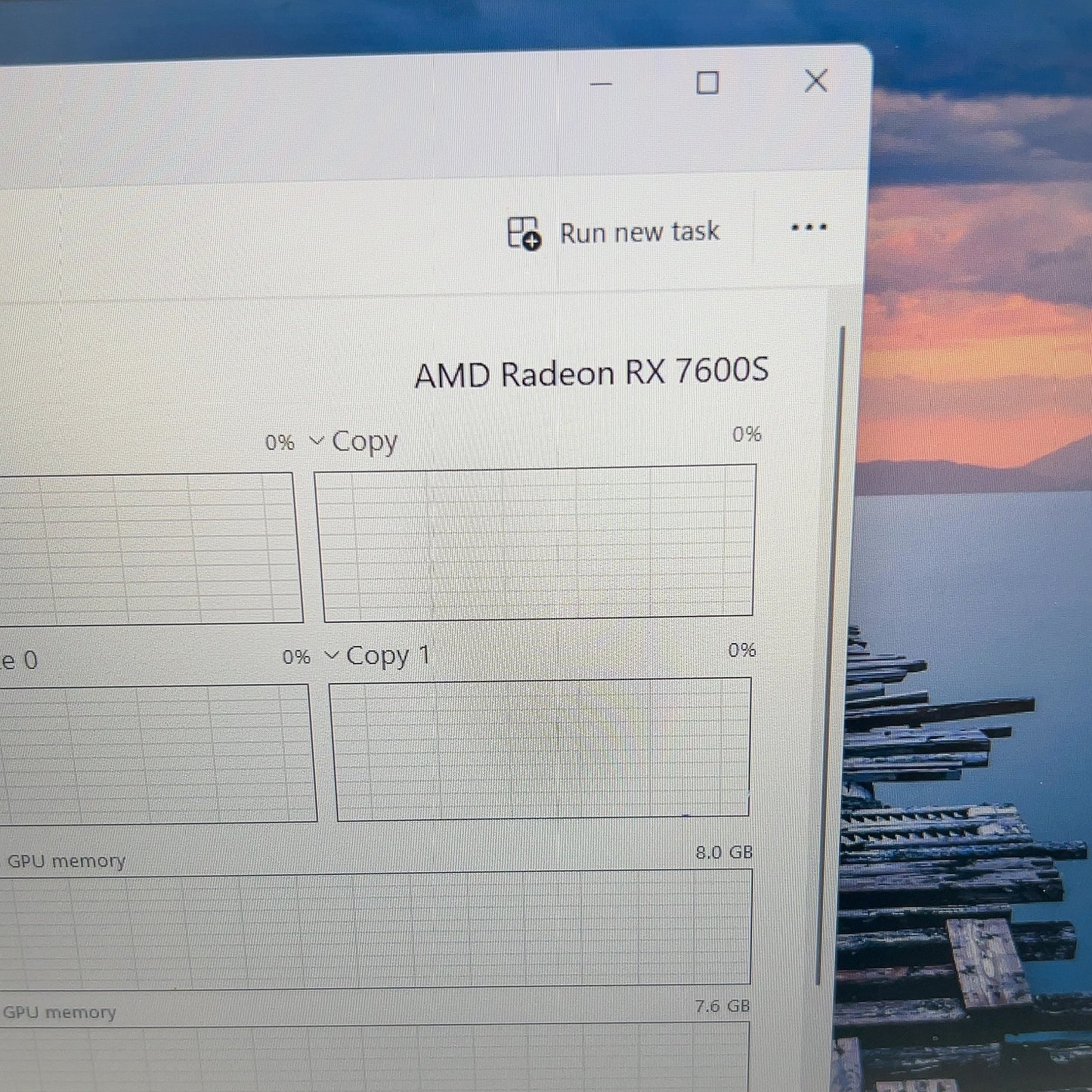Click the 8.0 GB memory value
This screenshot has width=1092, height=1092.
click(x=724, y=852)
